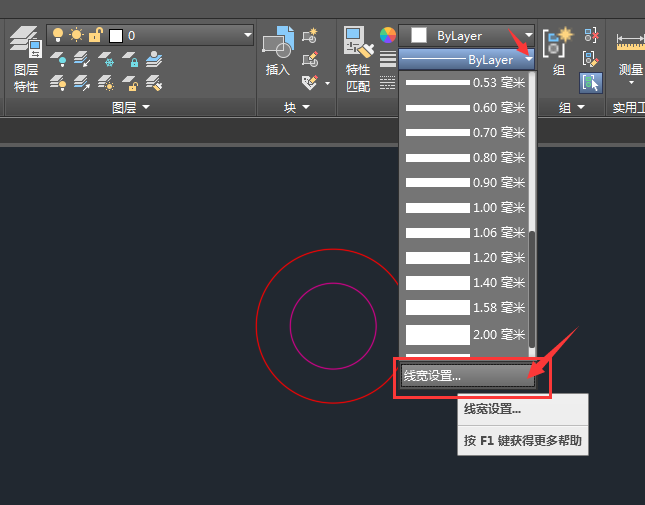The width and height of the screenshot is (645, 505).
Task: Click the 特性匹配 match properties icon
Action: pyautogui.click(x=358, y=59)
